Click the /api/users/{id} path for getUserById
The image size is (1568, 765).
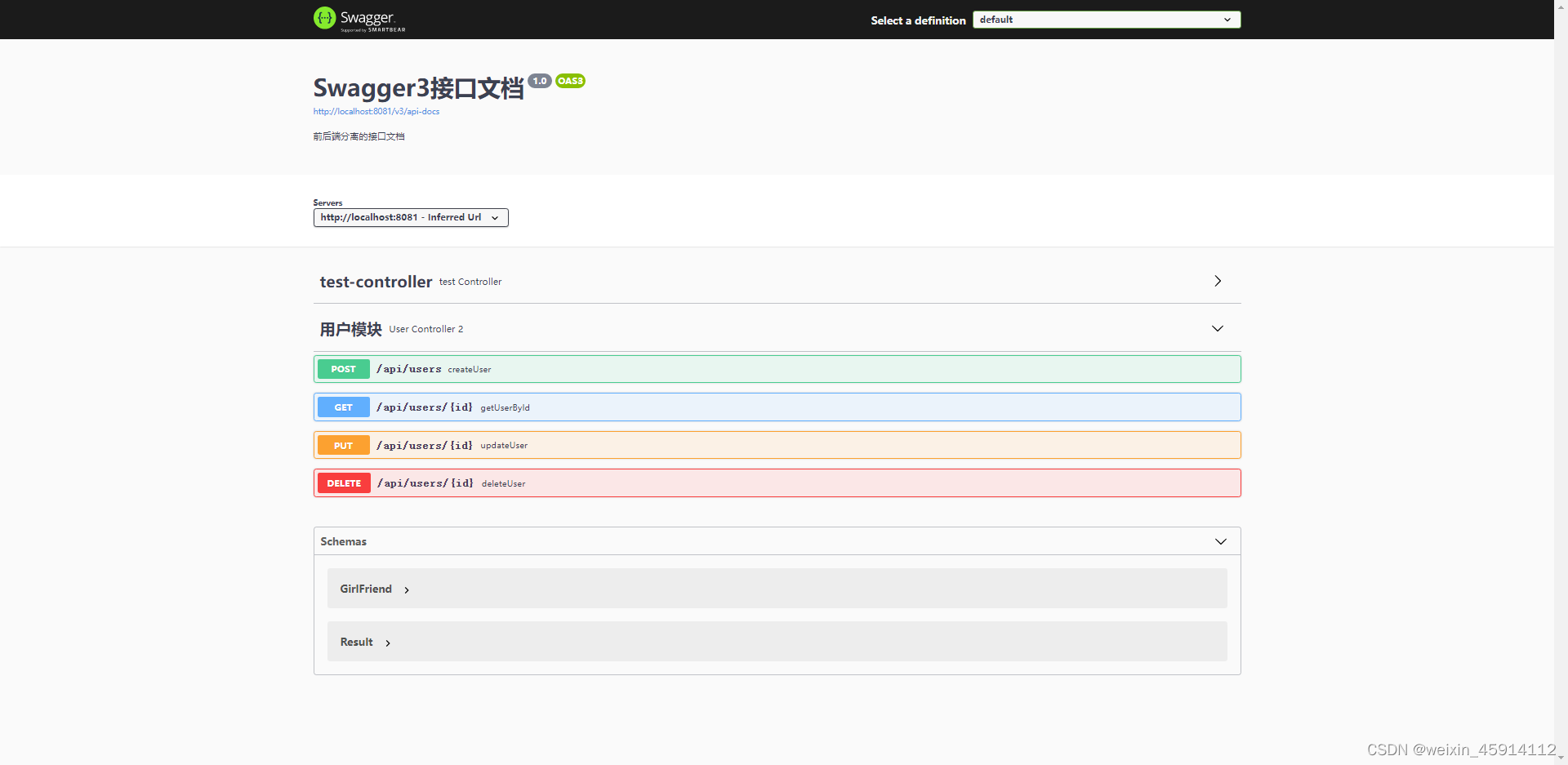(425, 407)
